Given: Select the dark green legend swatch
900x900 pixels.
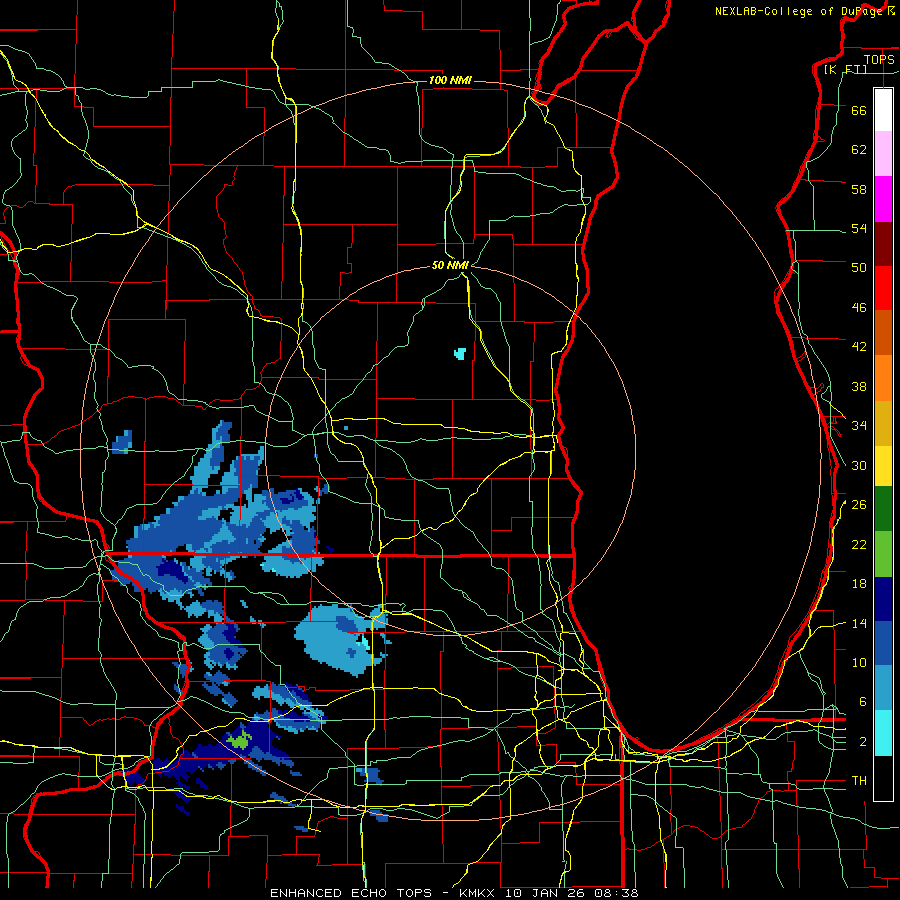Looking at the screenshot, I should 883,509.
